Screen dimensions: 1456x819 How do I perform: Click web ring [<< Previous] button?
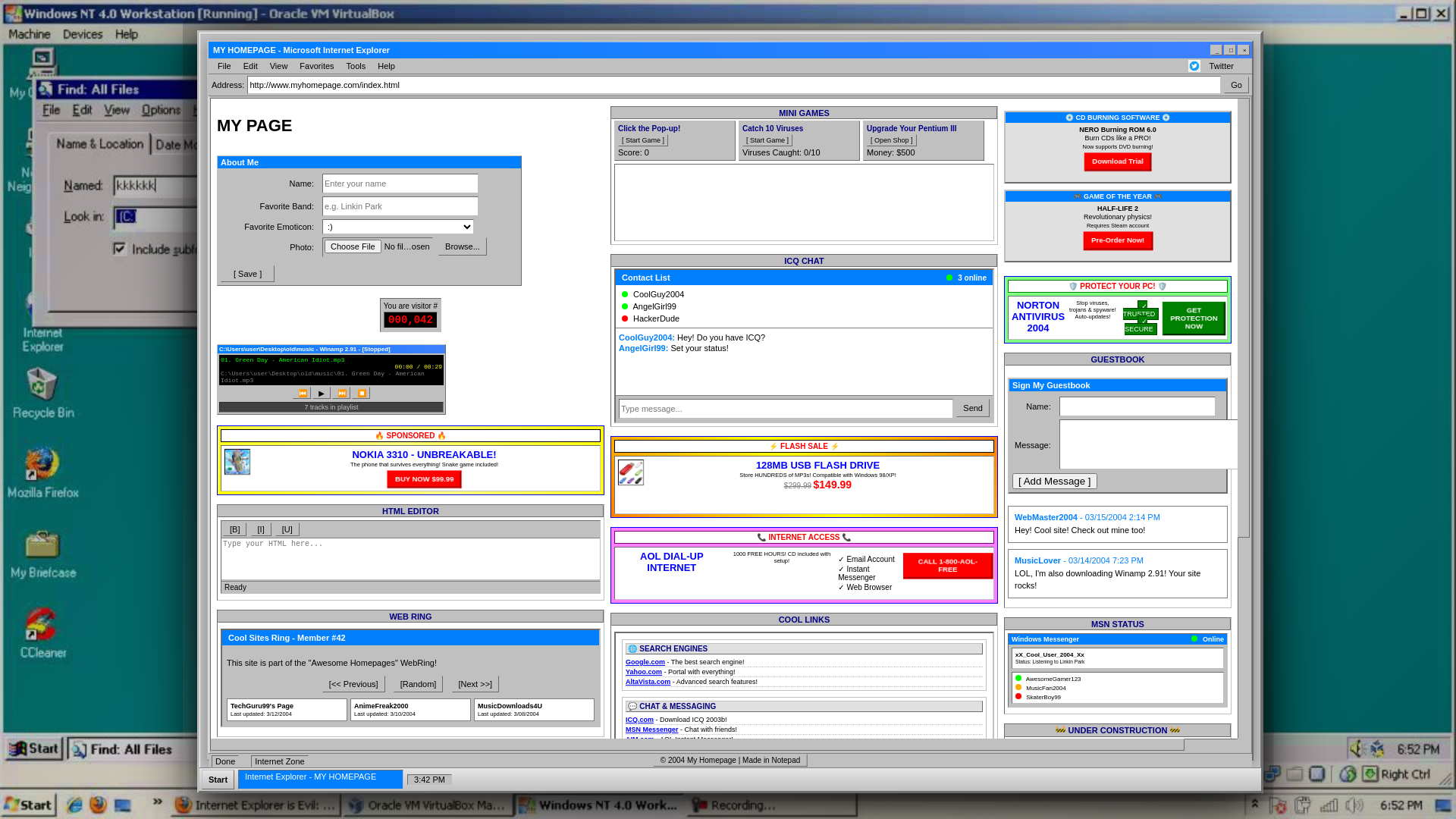pyautogui.click(x=353, y=684)
